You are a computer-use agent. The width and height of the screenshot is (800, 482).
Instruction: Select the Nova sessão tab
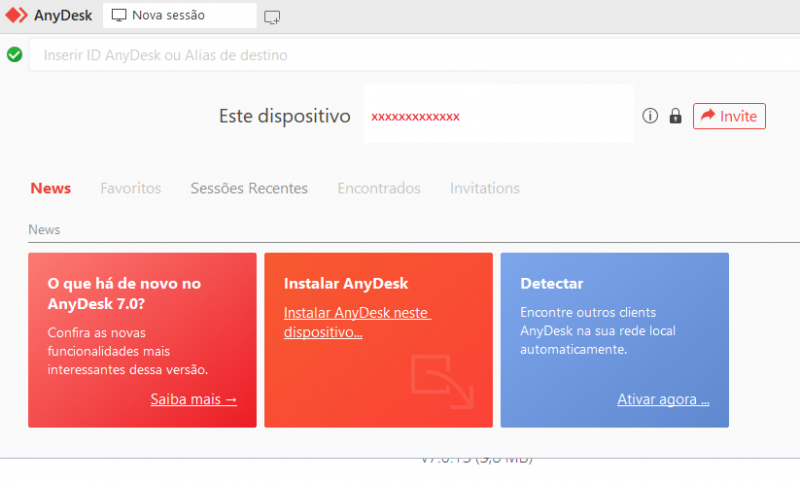[x=178, y=16]
